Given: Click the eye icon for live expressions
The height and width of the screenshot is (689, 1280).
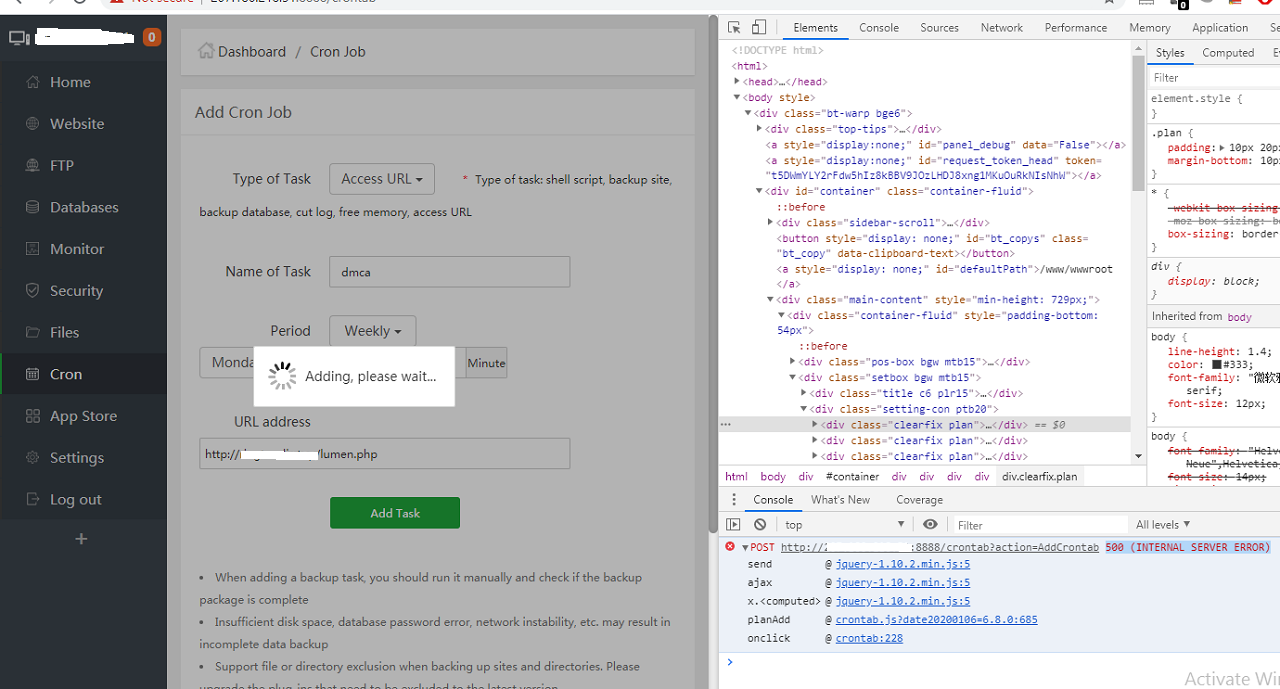Looking at the screenshot, I should tap(930, 524).
